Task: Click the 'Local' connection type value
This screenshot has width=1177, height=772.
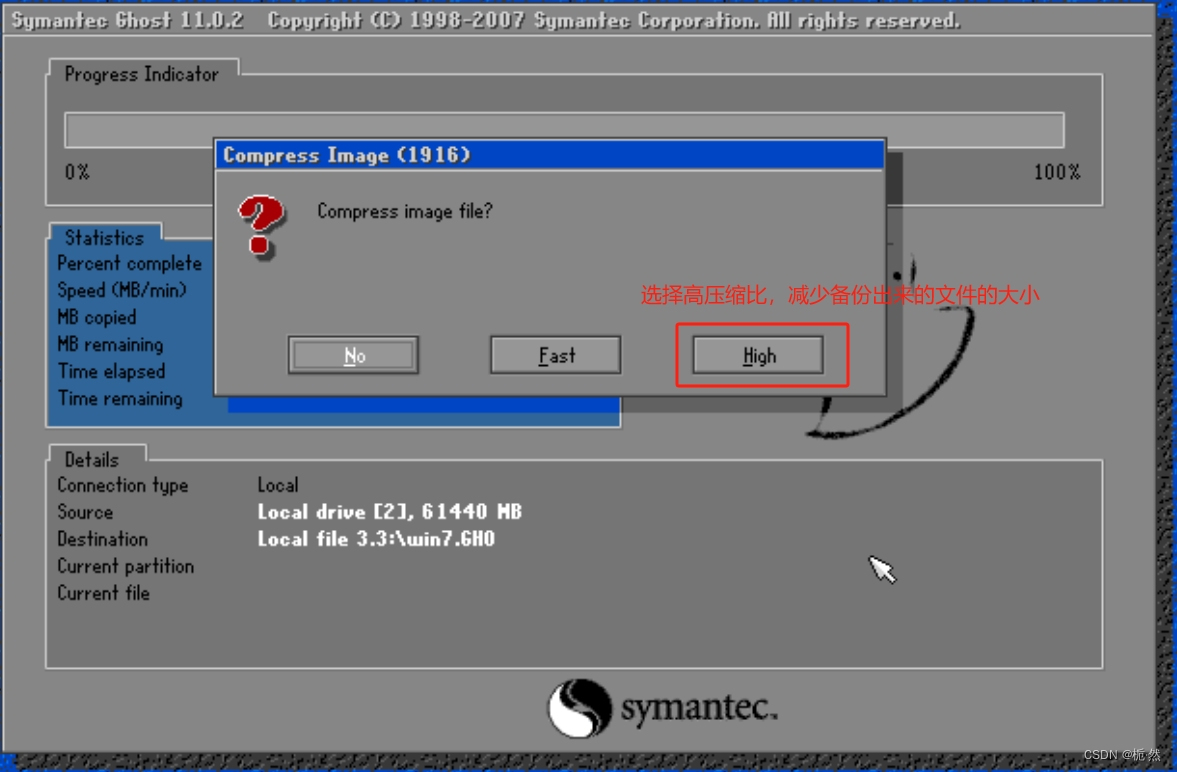Action: [278, 485]
